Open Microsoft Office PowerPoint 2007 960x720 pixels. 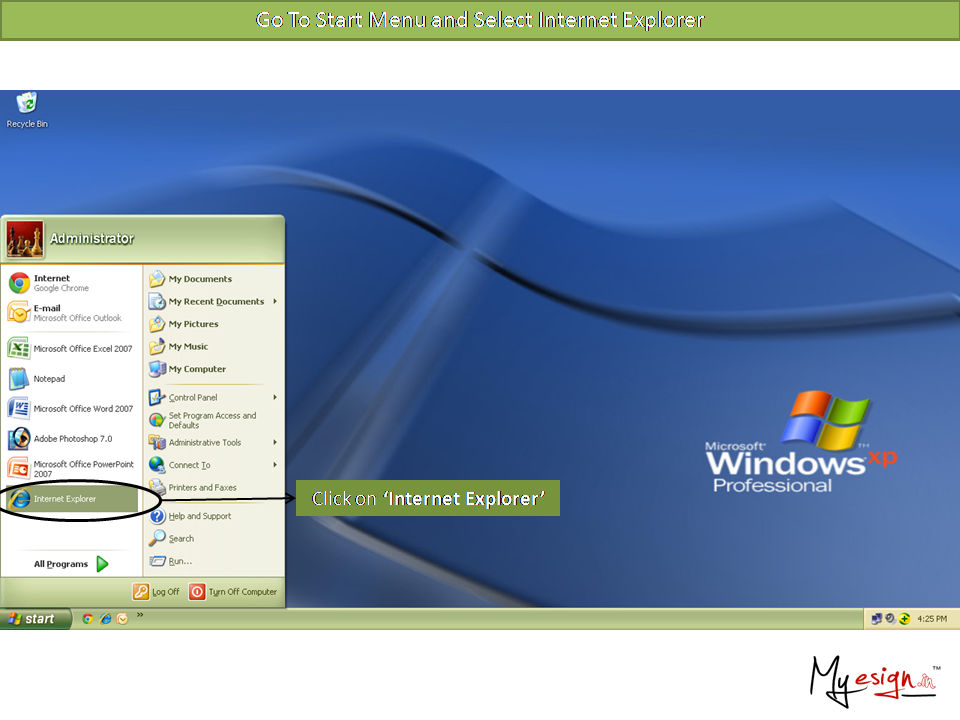pos(70,469)
